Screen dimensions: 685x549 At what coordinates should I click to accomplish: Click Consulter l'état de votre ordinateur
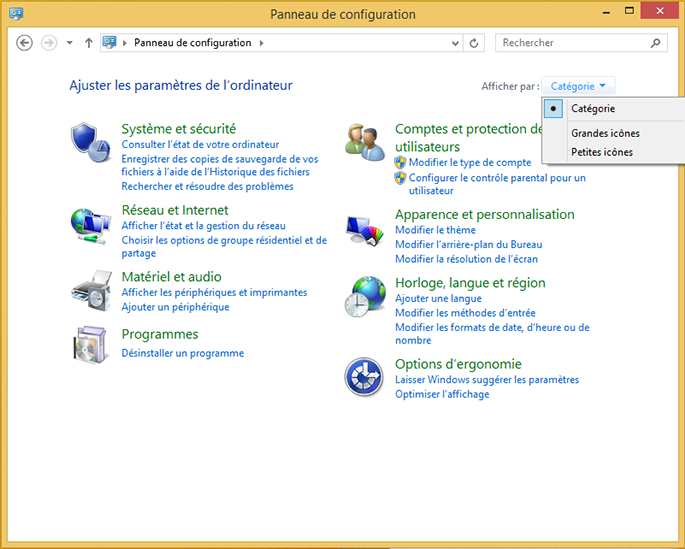tap(200, 145)
